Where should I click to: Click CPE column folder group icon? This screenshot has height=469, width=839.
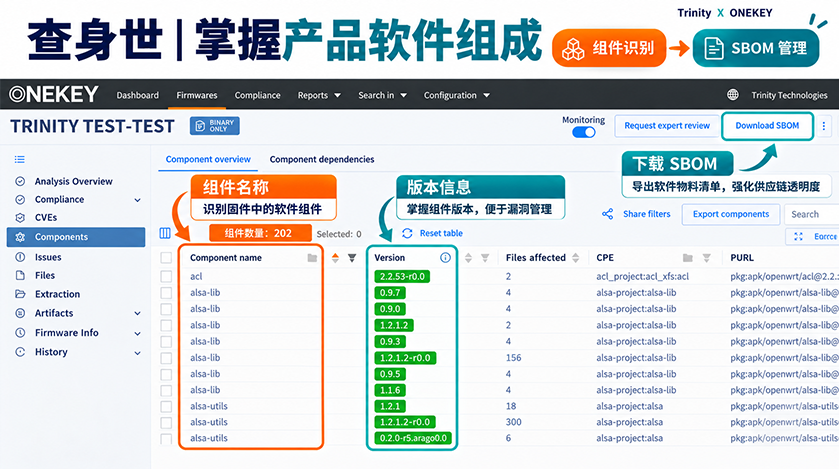[688, 258]
